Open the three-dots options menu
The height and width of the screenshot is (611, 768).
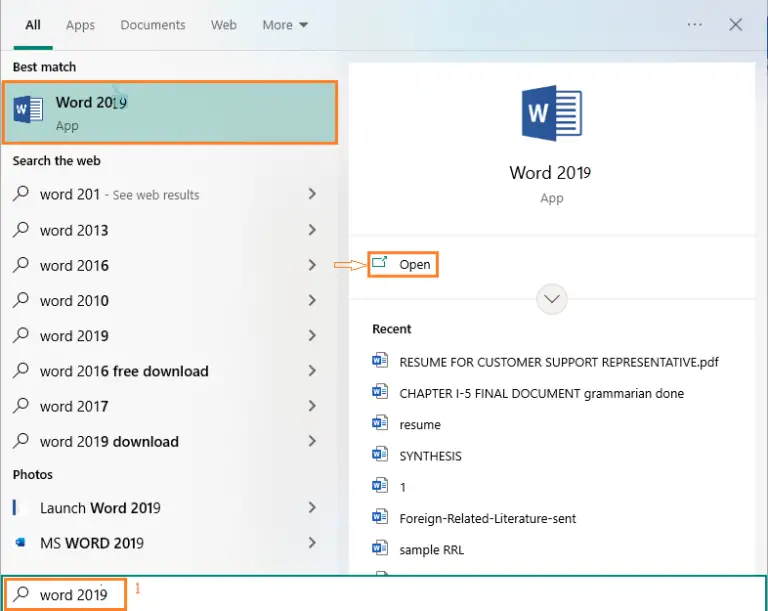click(695, 24)
